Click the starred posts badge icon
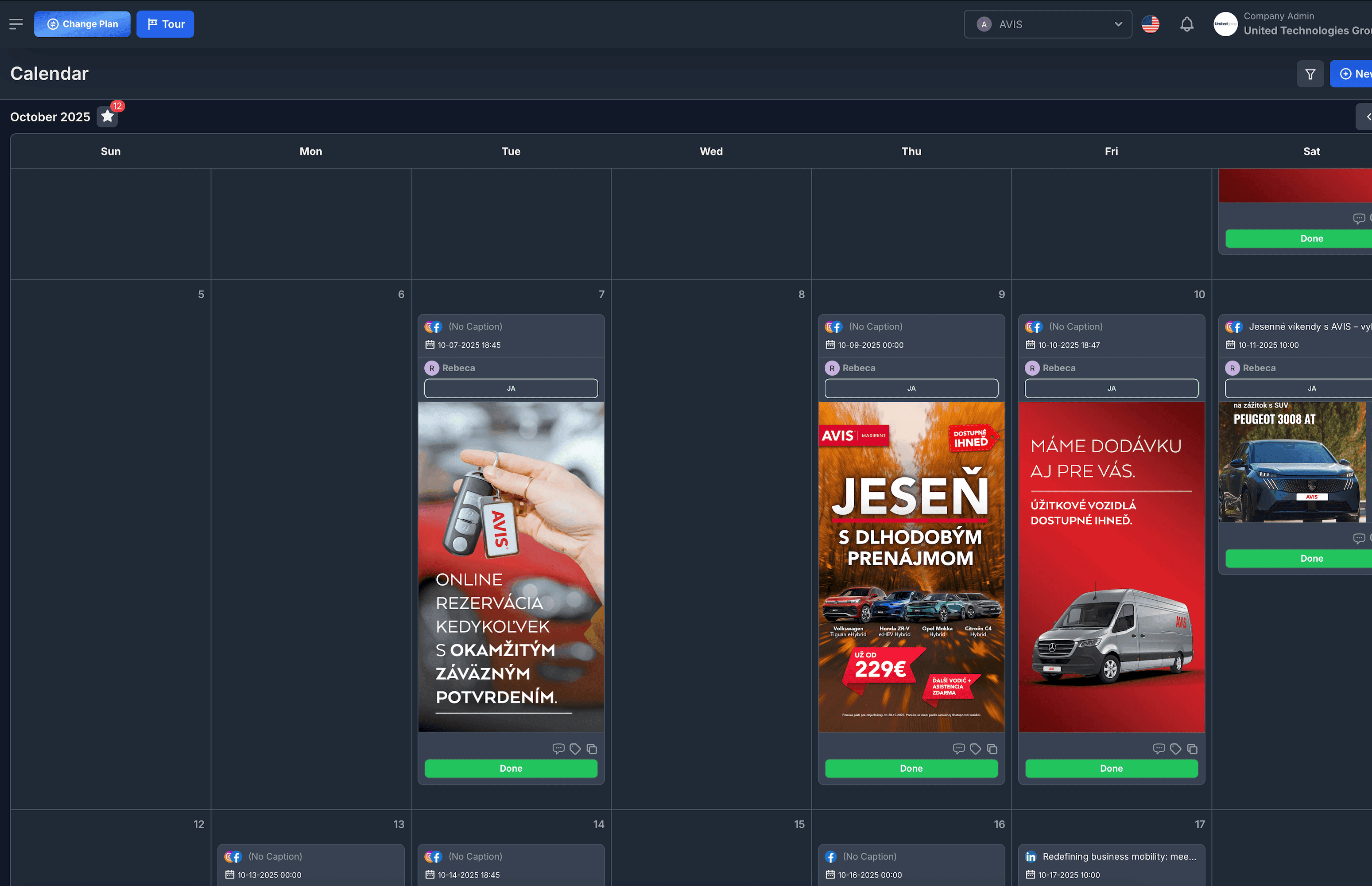This screenshot has width=1372, height=886. [x=108, y=117]
